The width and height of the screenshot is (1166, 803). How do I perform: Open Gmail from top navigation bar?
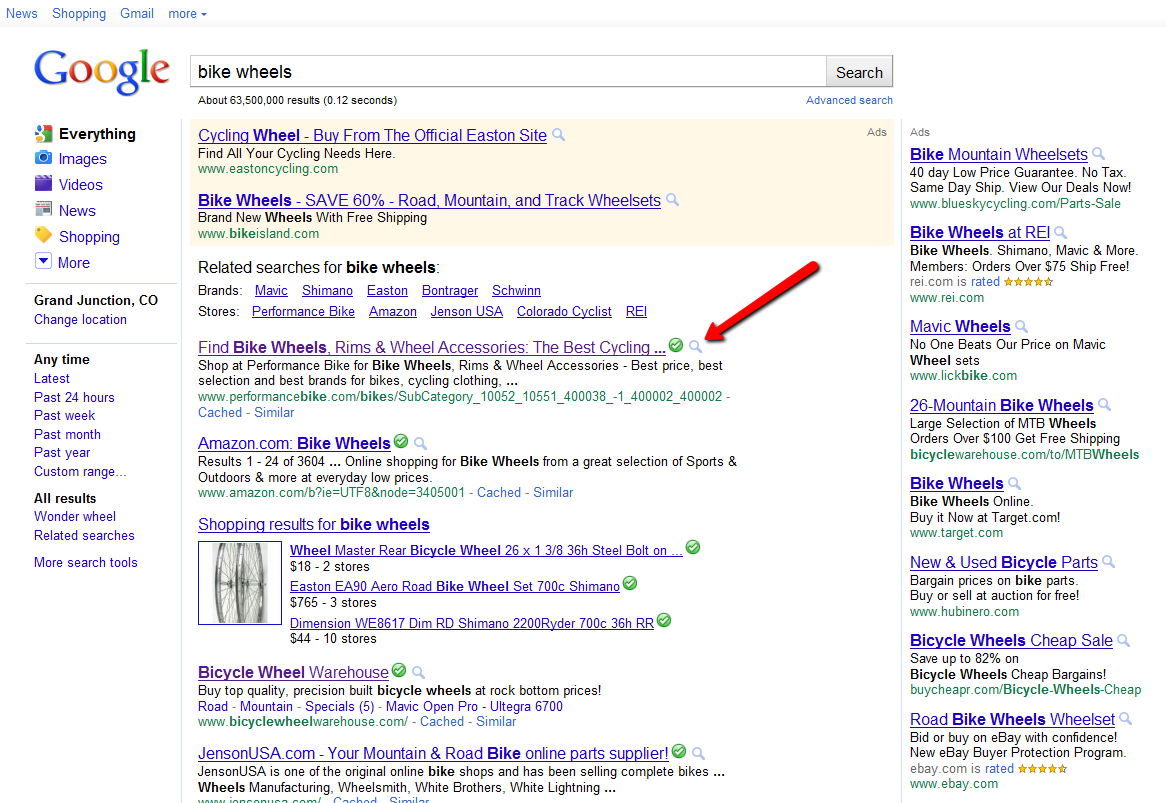coord(137,13)
